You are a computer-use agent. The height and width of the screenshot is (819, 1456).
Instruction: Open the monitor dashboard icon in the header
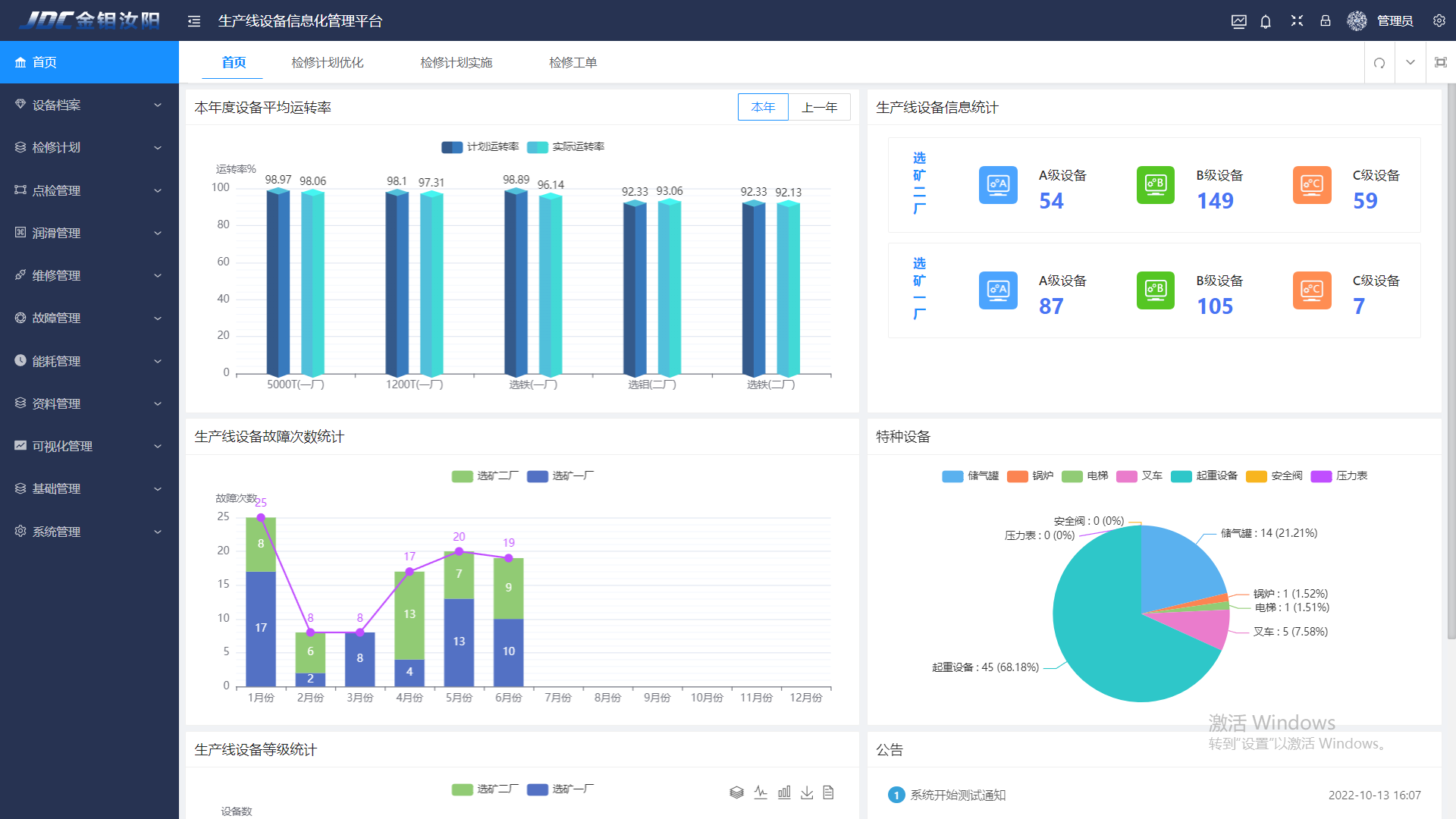[x=1238, y=21]
